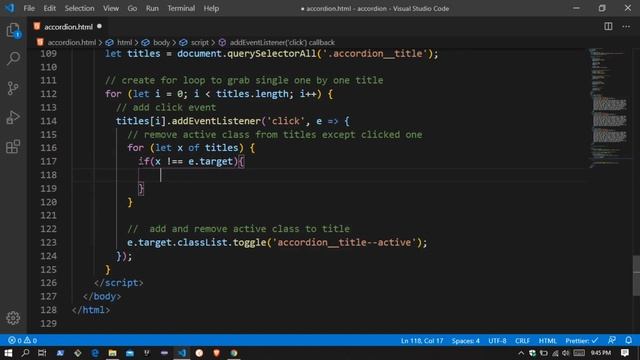
Task: Open the editor More Actions ellipsis menu
Action: (x=626, y=27)
